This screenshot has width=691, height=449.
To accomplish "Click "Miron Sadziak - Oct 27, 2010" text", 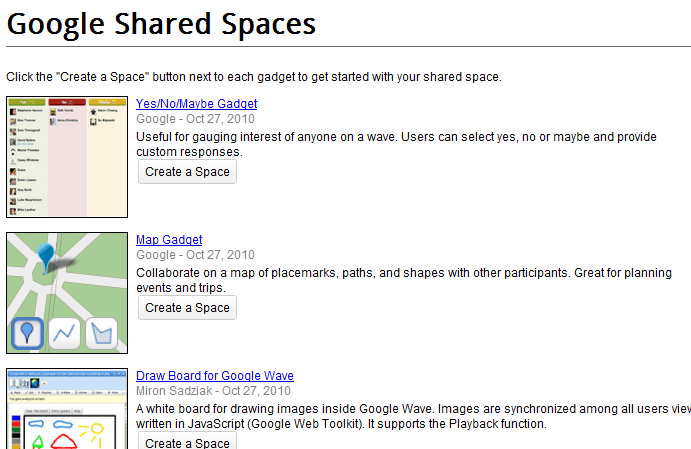I will pos(213,391).
